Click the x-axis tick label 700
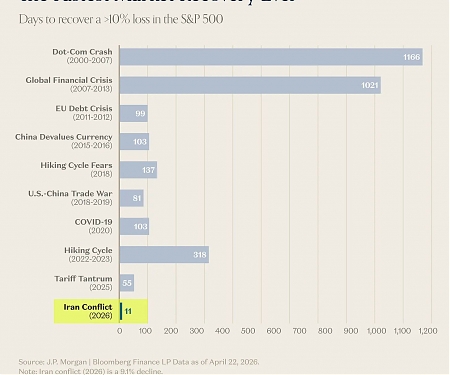 click(x=299, y=331)
